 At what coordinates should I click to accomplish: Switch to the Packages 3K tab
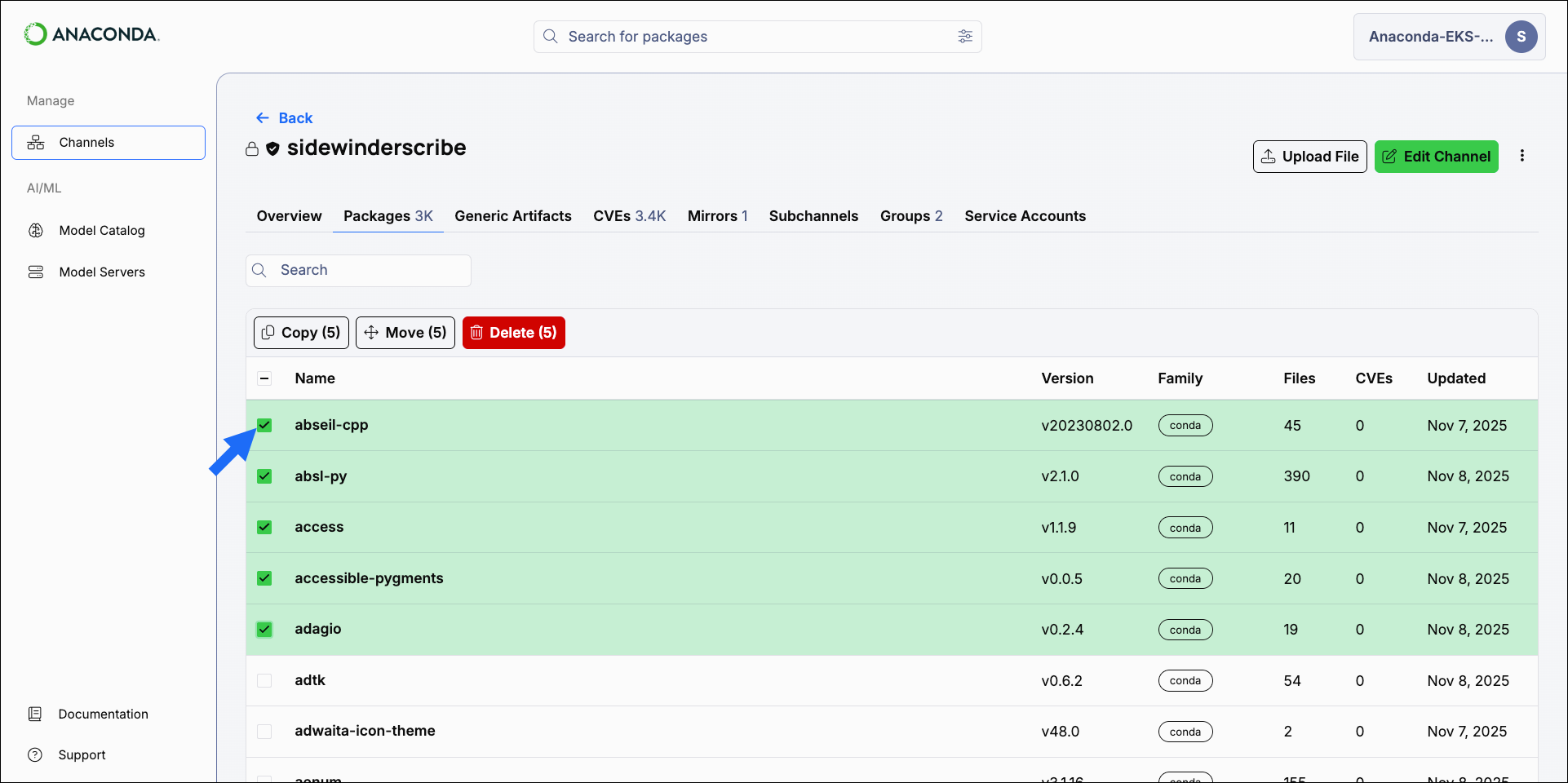pyautogui.click(x=388, y=216)
